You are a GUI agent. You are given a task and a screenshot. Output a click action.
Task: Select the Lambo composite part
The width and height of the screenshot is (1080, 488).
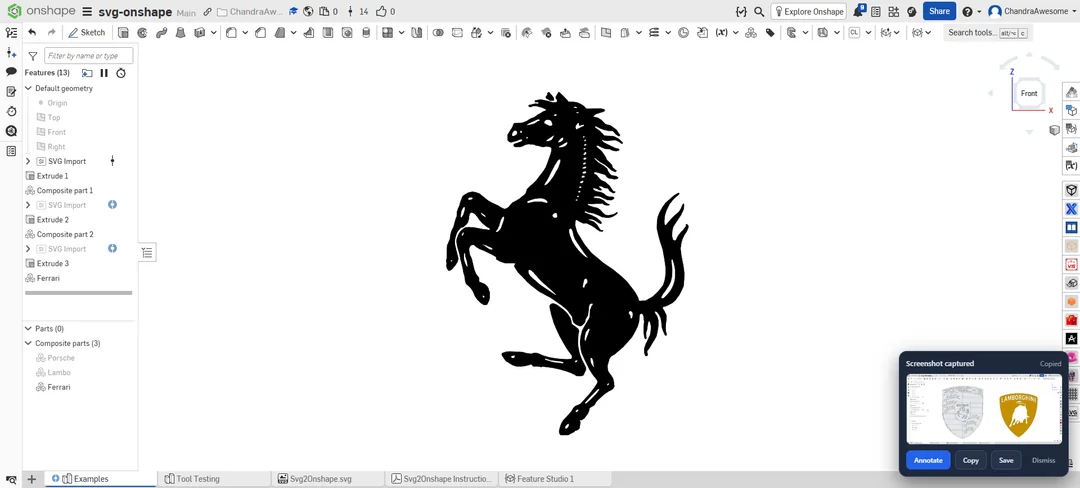[x=59, y=372]
